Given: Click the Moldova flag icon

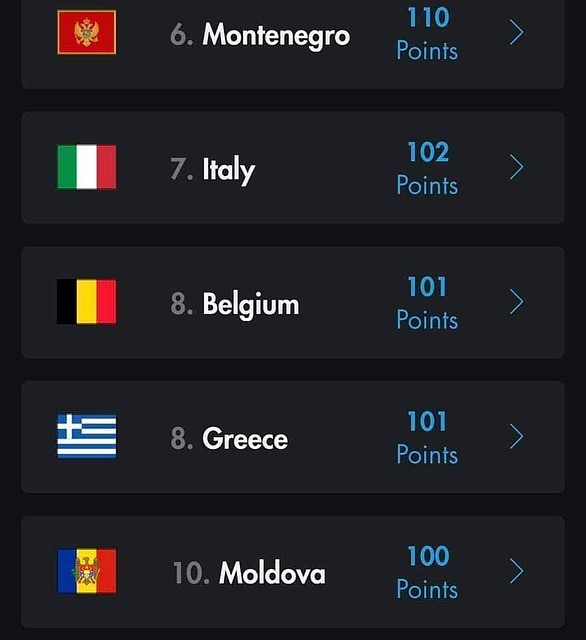Looking at the screenshot, I should 87,571.
